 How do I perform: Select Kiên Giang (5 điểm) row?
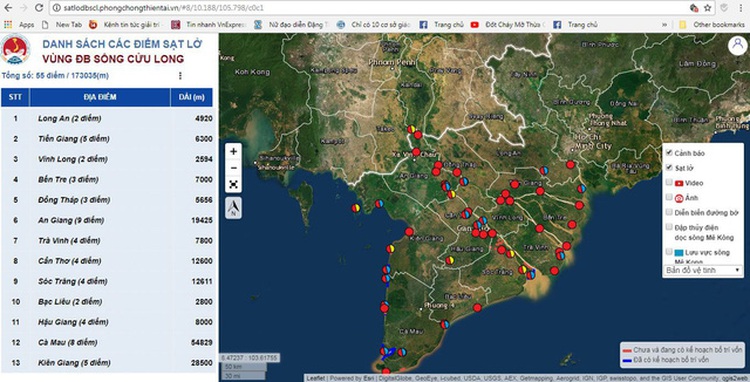coord(107,363)
